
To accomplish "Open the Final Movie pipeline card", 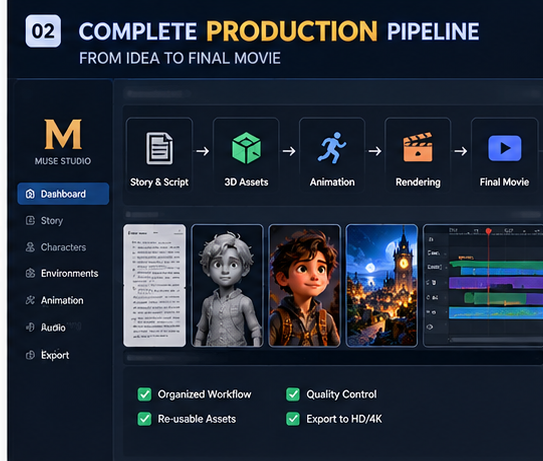I will (505, 154).
